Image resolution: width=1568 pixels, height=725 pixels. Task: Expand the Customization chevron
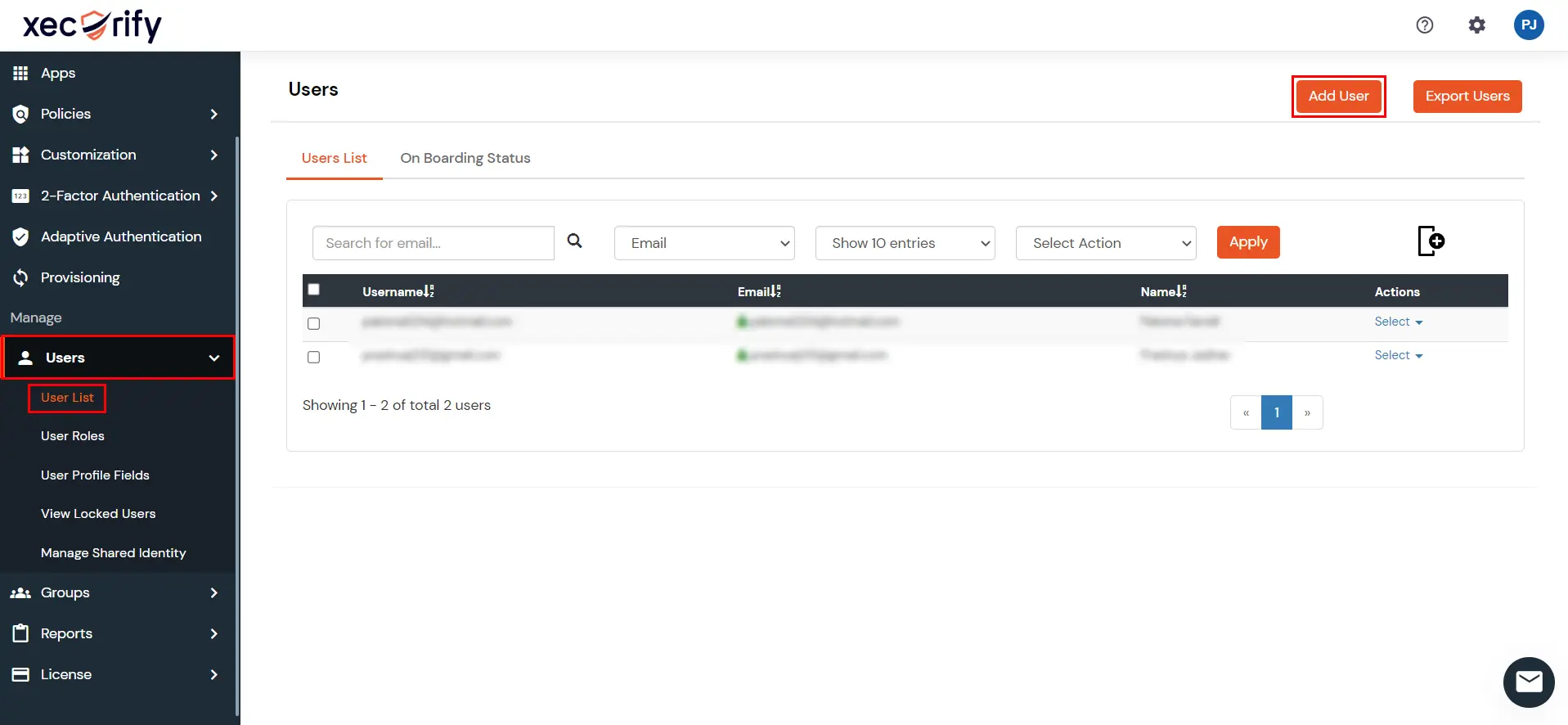213,155
